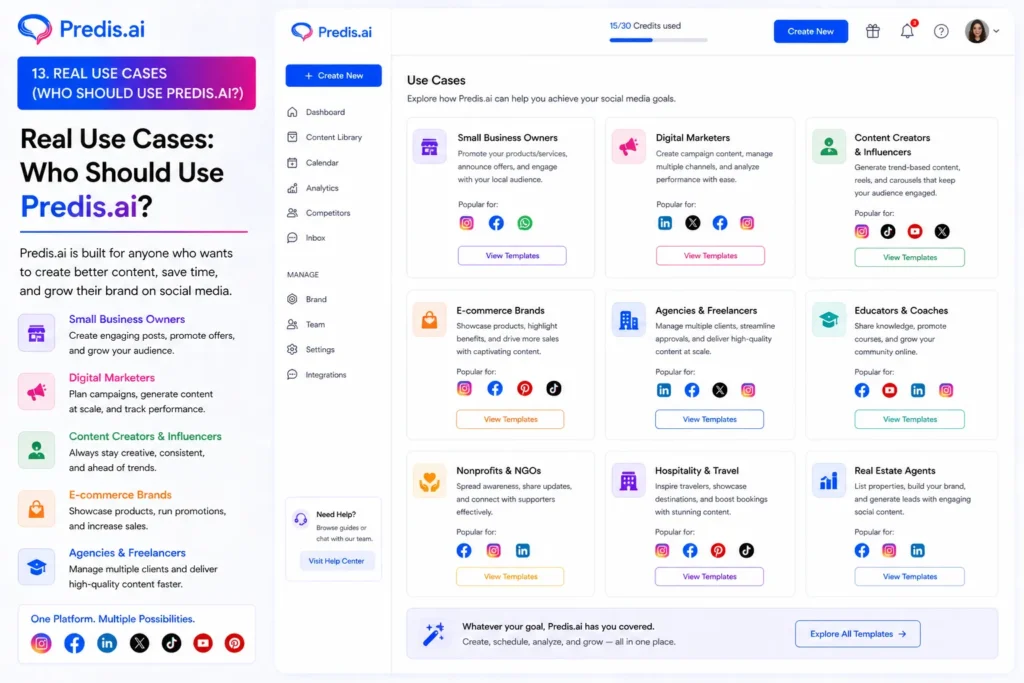Image resolution: width=1024 pixels, height=683 pixels.
Task: Click Pinterest icon in E-commerce Brands card
Action: pos(524,389)
